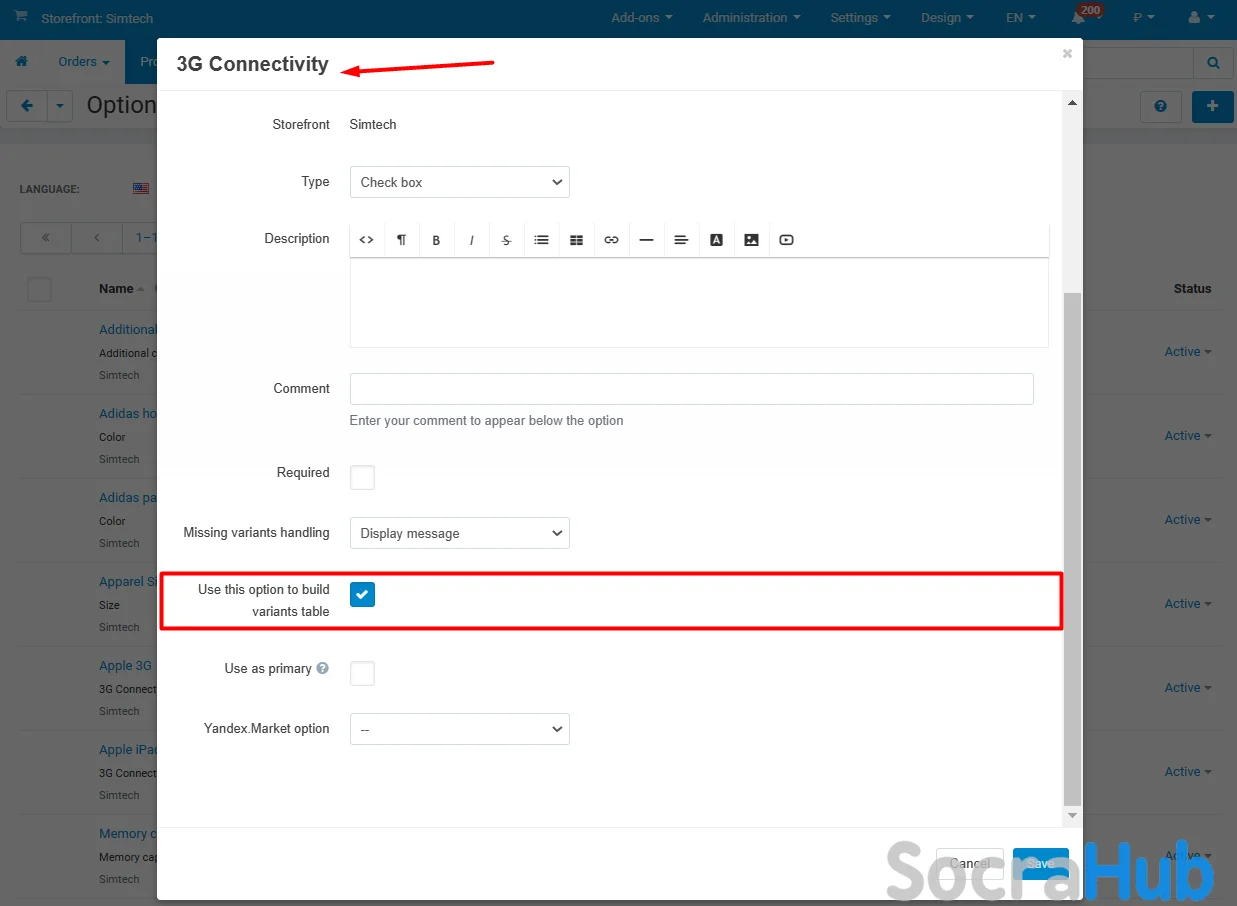Open Active status dropdown for Apple 3G row
Viewport: 1237px width, 906px height.
1188,688
